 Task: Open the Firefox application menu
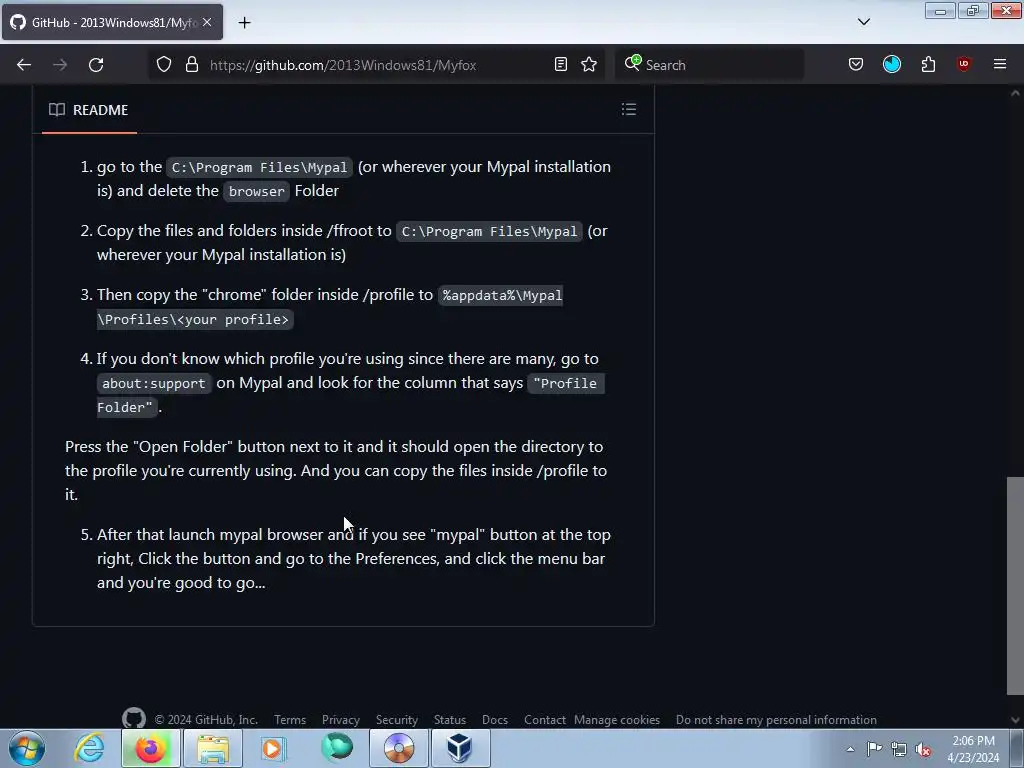pyautogui.click(x=999, y=64)
